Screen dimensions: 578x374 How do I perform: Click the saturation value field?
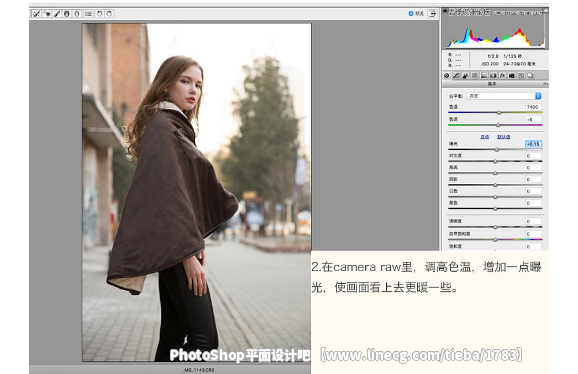click(533, 246)
